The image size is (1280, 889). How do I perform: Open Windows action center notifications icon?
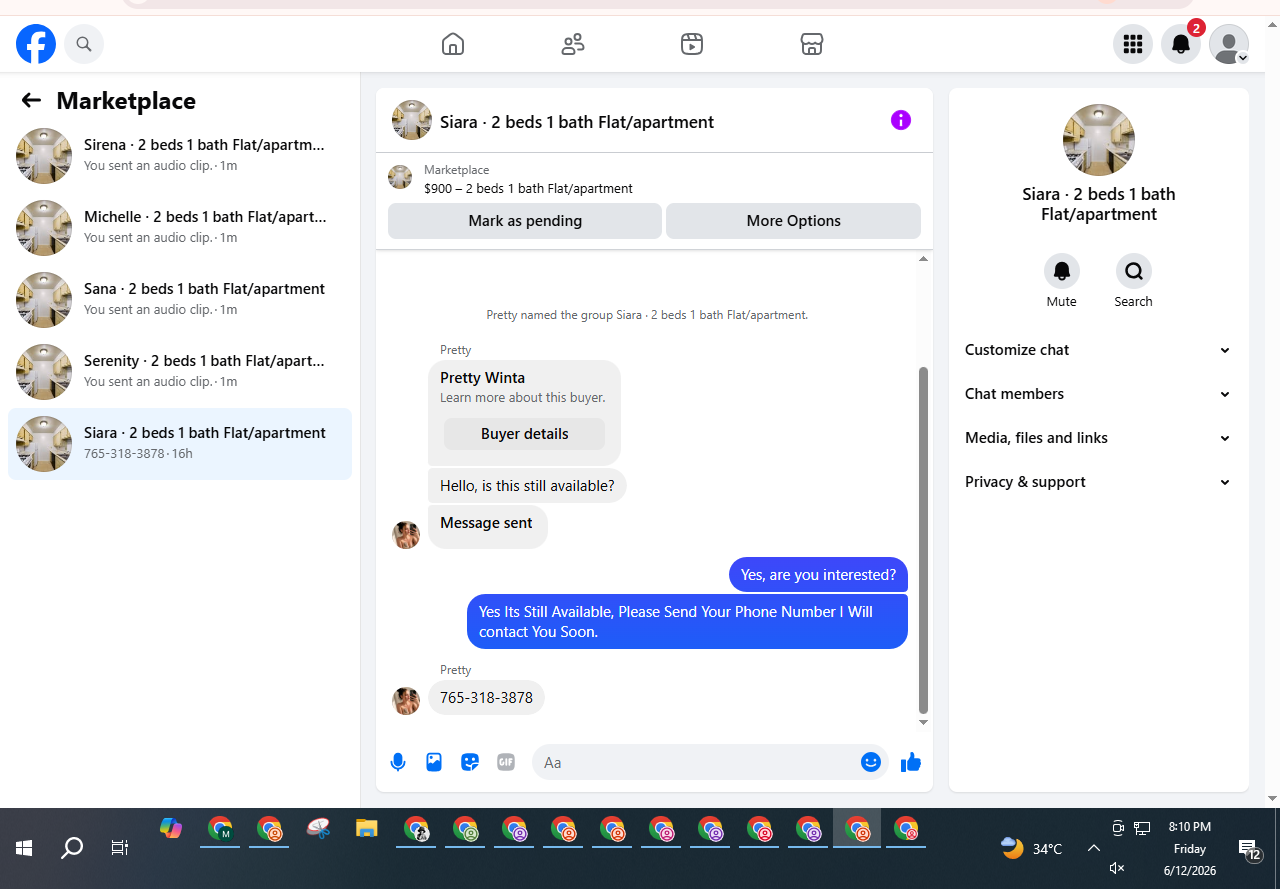click(1250, 850)
